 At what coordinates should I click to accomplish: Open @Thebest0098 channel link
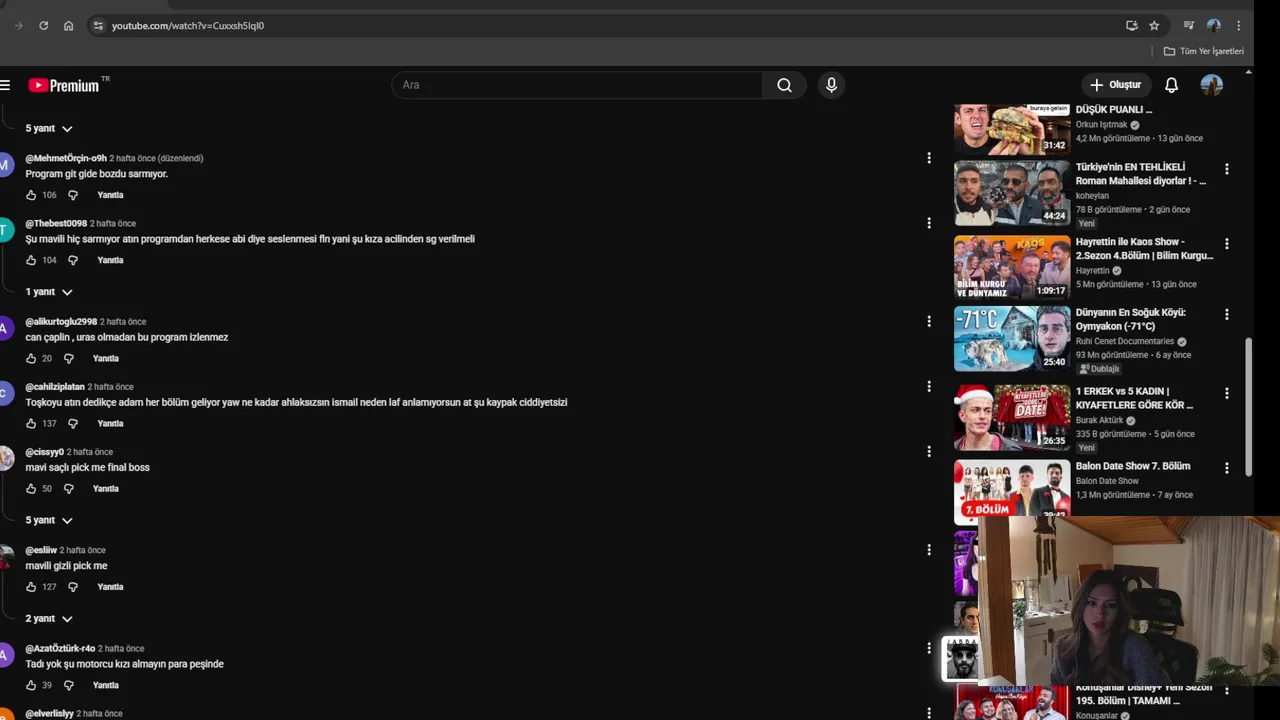[56, 223]
